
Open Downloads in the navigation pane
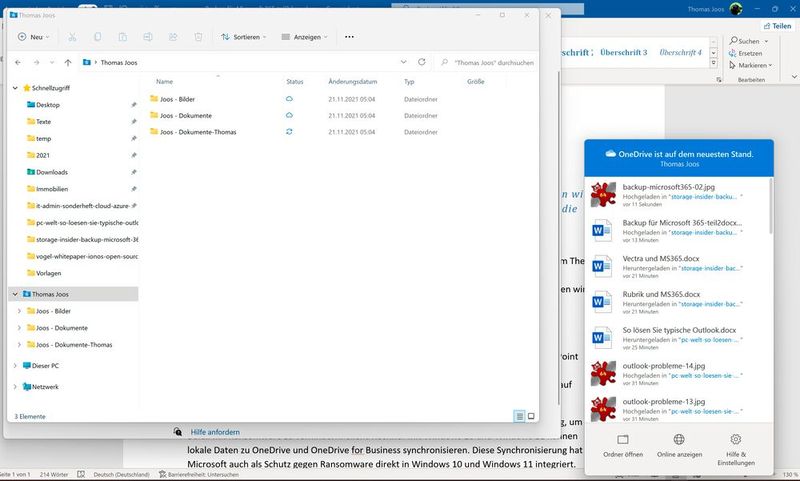coord(52,172)
